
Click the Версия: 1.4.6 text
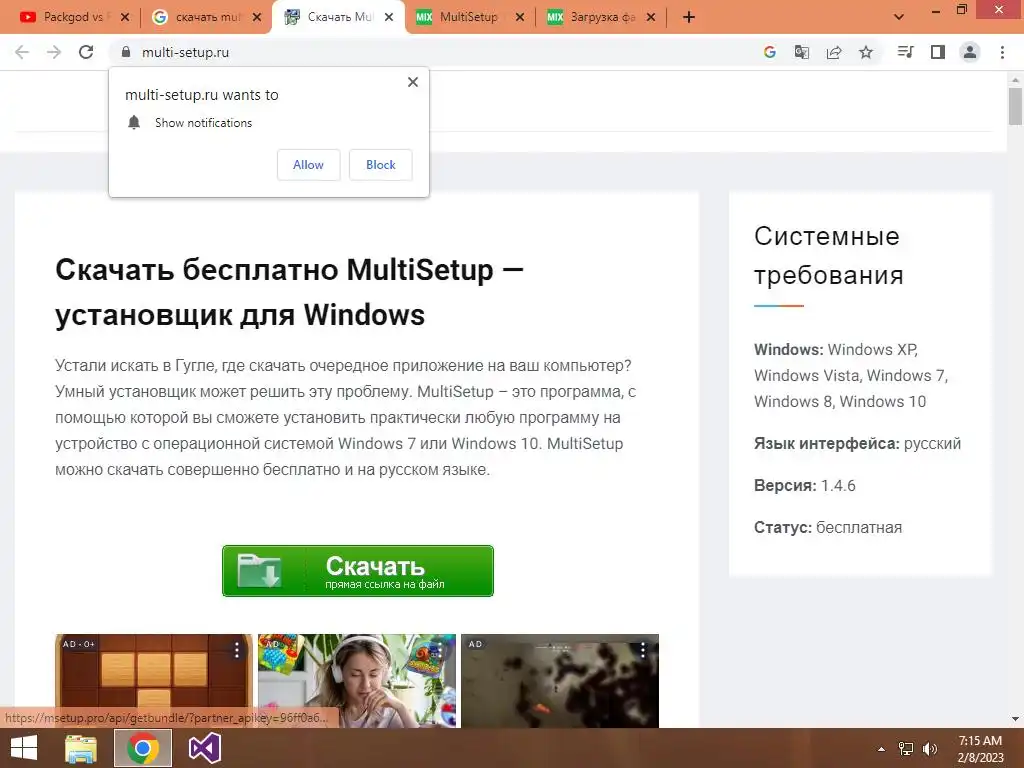coord(805,486)
